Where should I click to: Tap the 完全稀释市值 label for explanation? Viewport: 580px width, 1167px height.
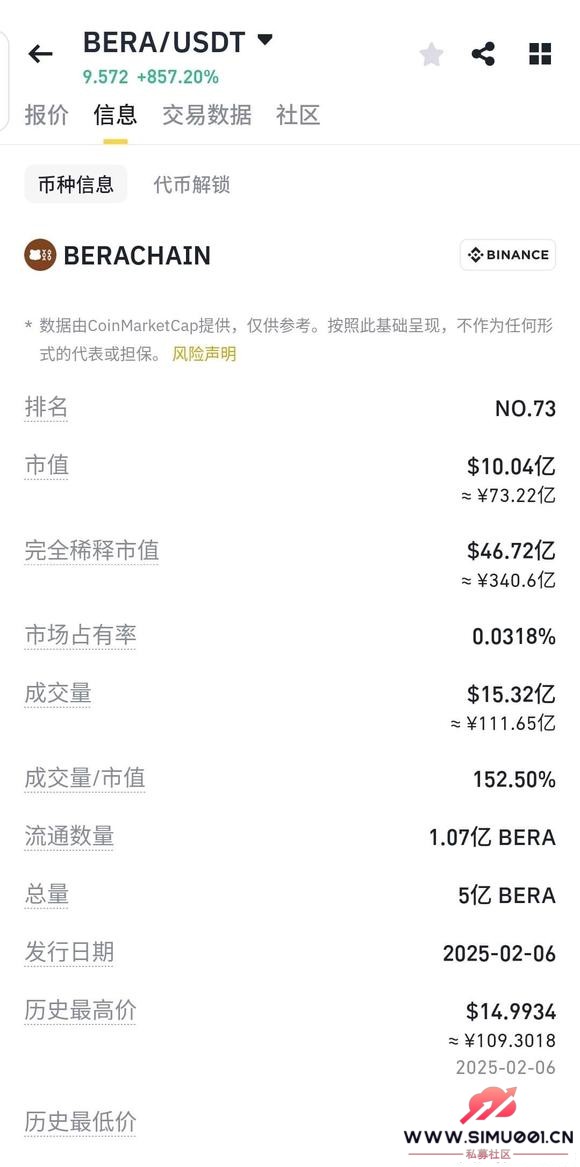click(92, 551)
